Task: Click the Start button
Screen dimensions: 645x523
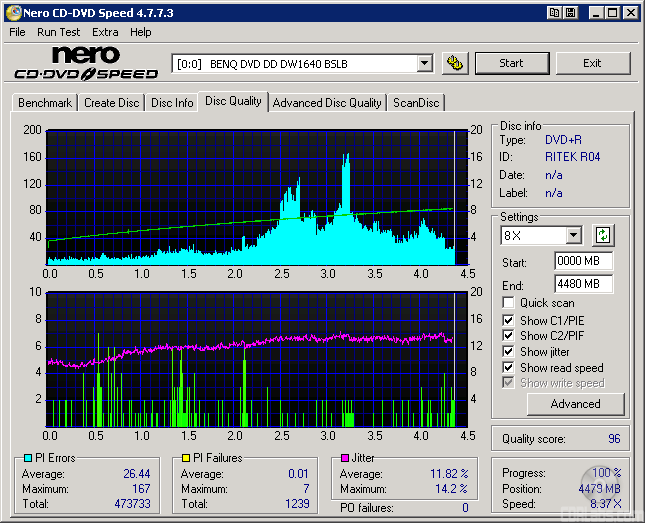Action: point(511,63)
